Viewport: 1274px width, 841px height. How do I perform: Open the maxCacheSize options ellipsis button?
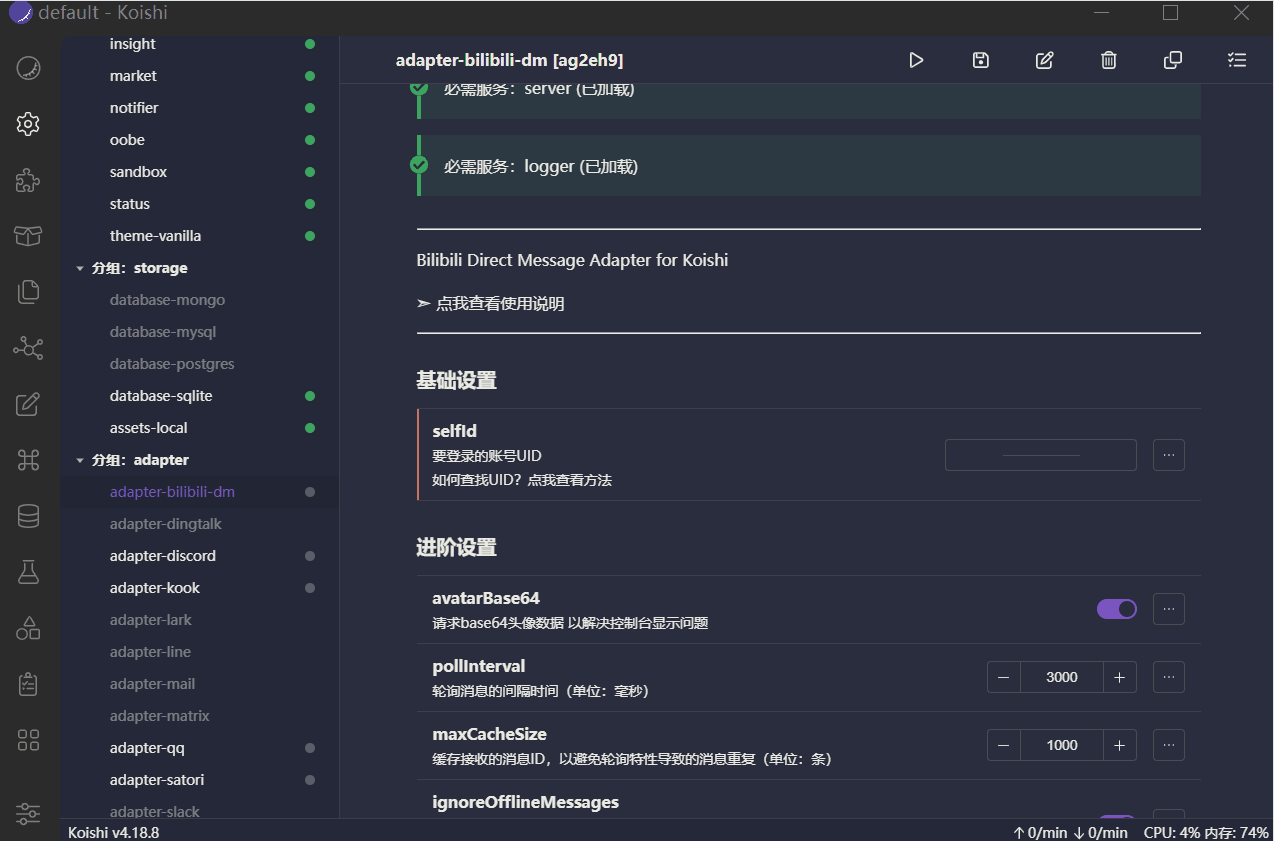1169,745
